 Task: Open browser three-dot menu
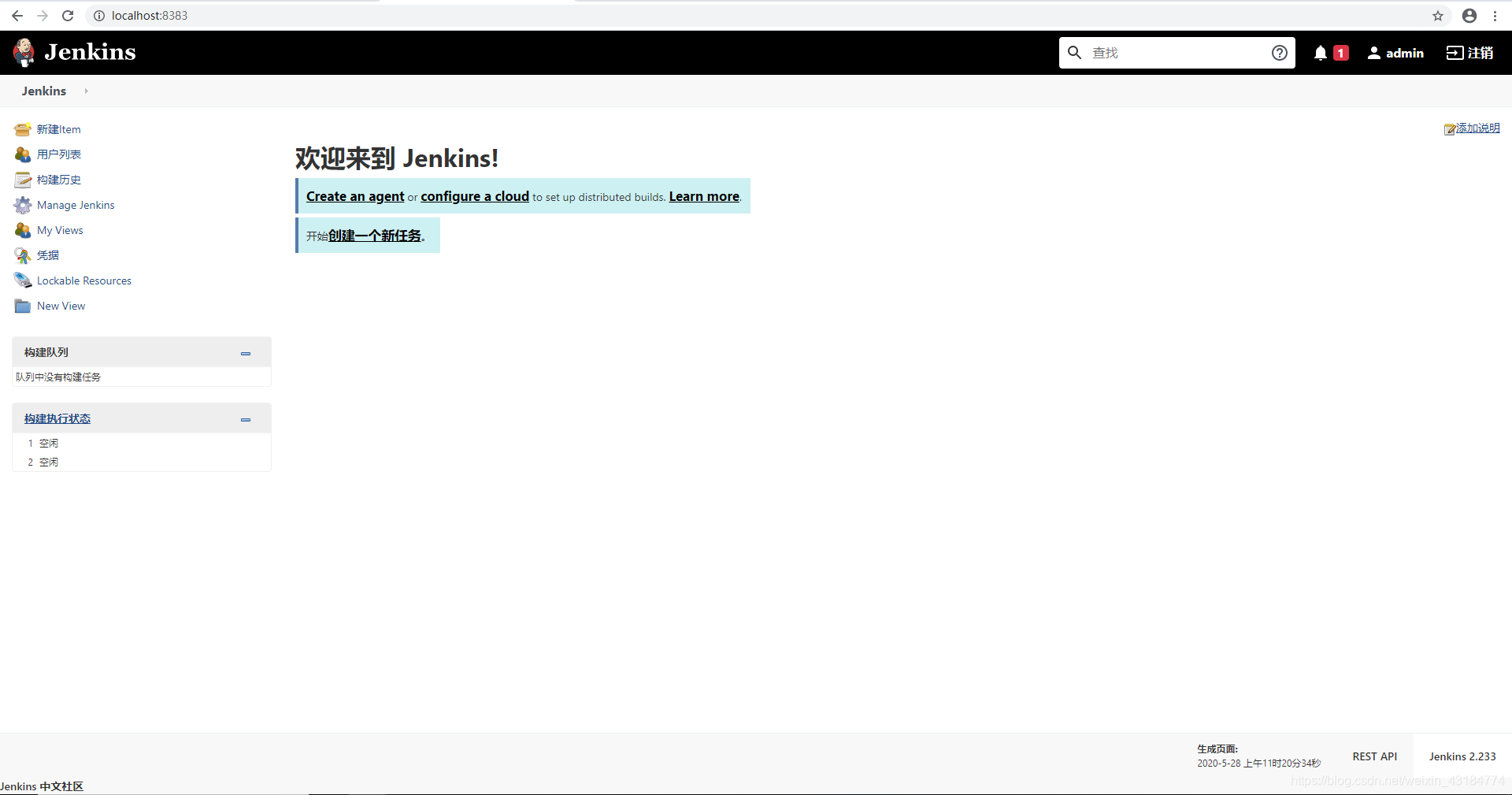pos(1495,16)
